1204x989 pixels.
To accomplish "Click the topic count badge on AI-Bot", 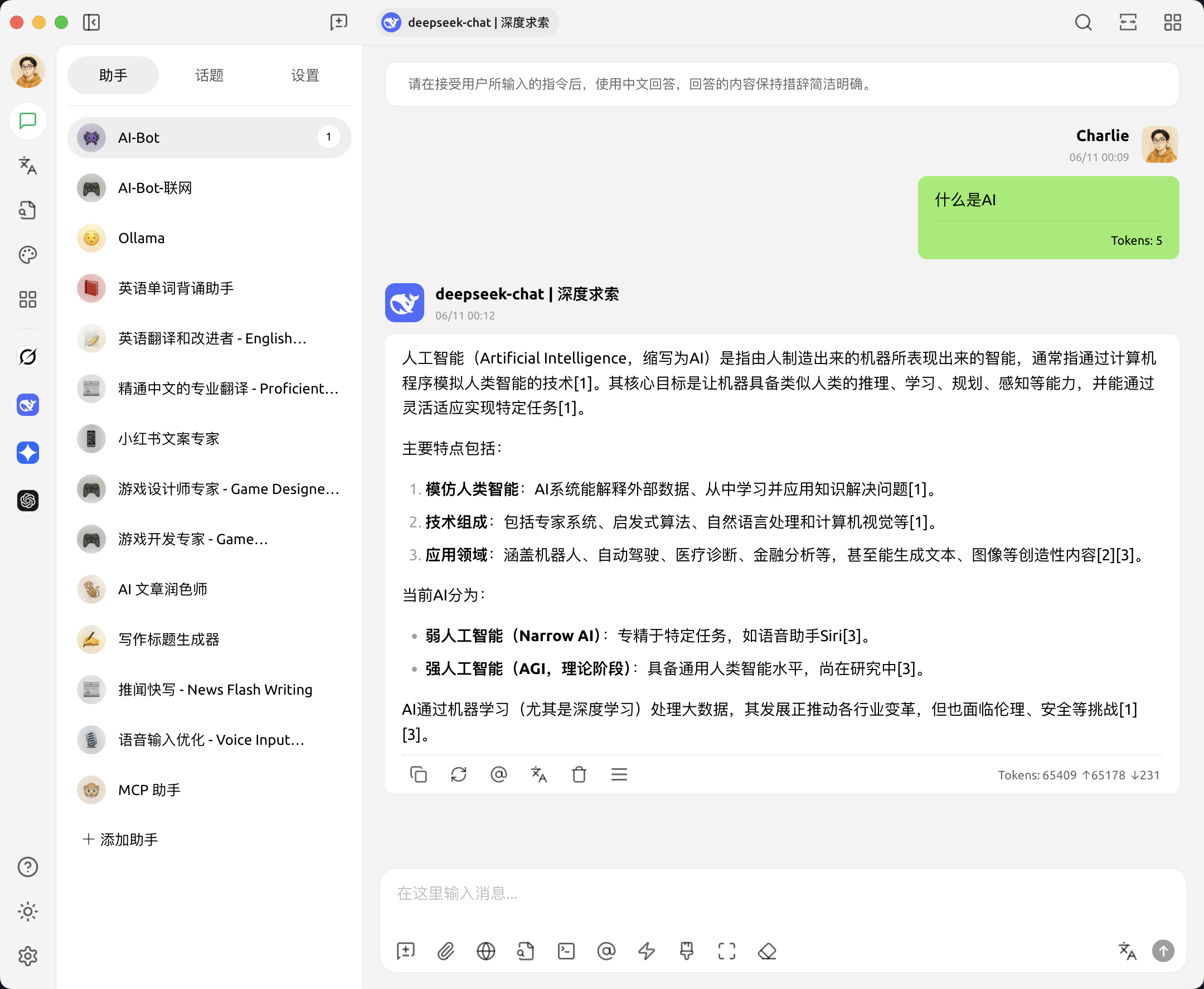I will 329,137.
